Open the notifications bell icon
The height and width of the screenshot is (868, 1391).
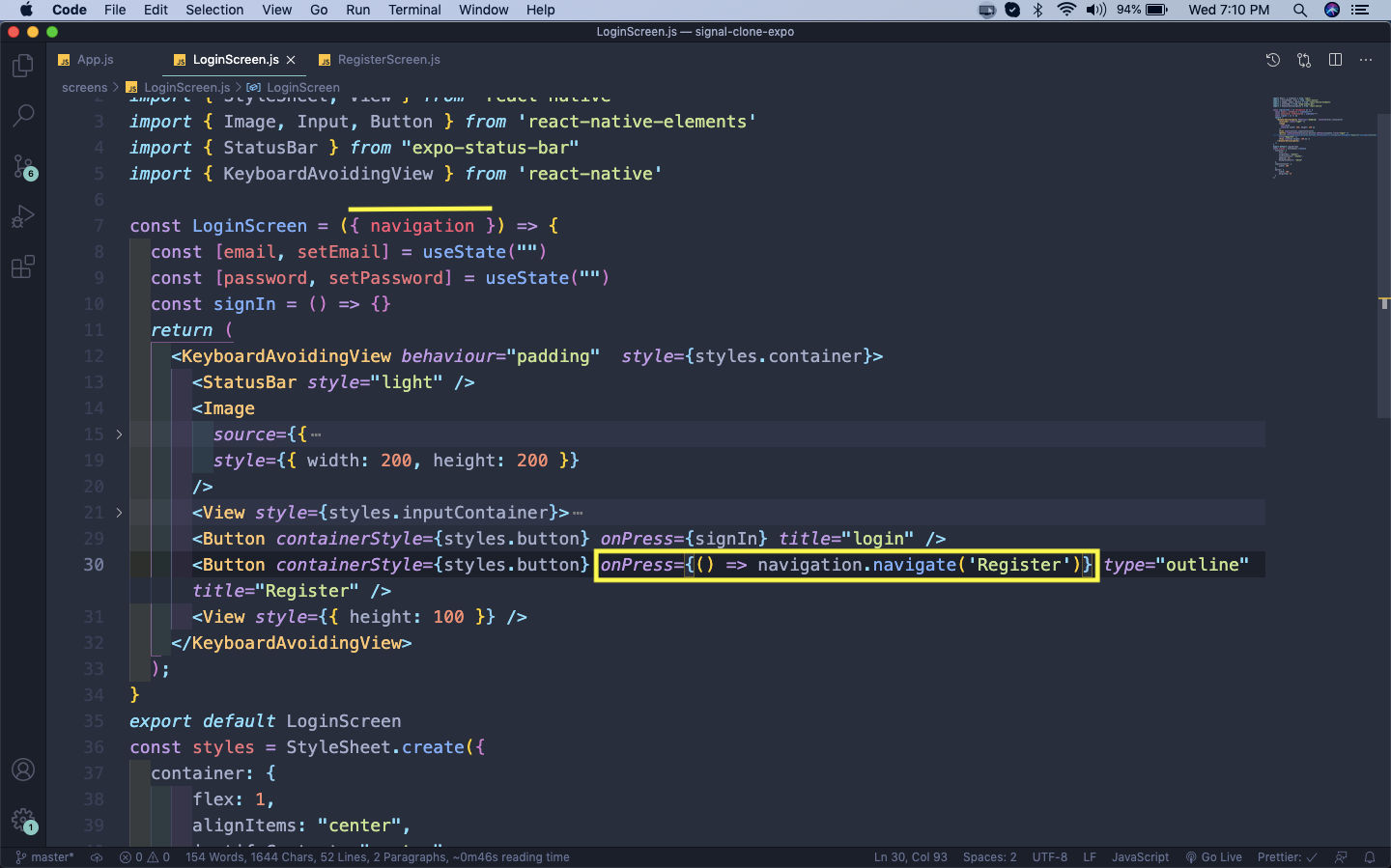(x=1370, y=857)
